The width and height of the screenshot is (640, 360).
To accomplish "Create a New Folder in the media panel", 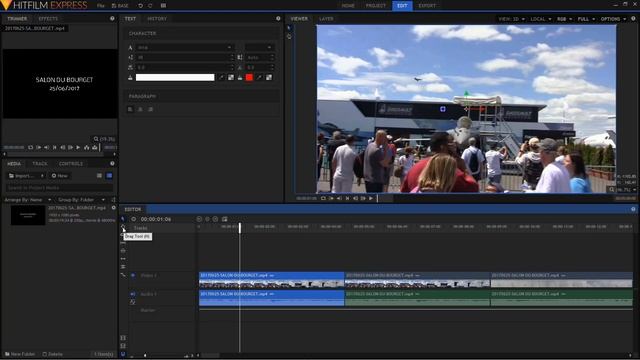I will pyautogui.click(x=20, y=354).
